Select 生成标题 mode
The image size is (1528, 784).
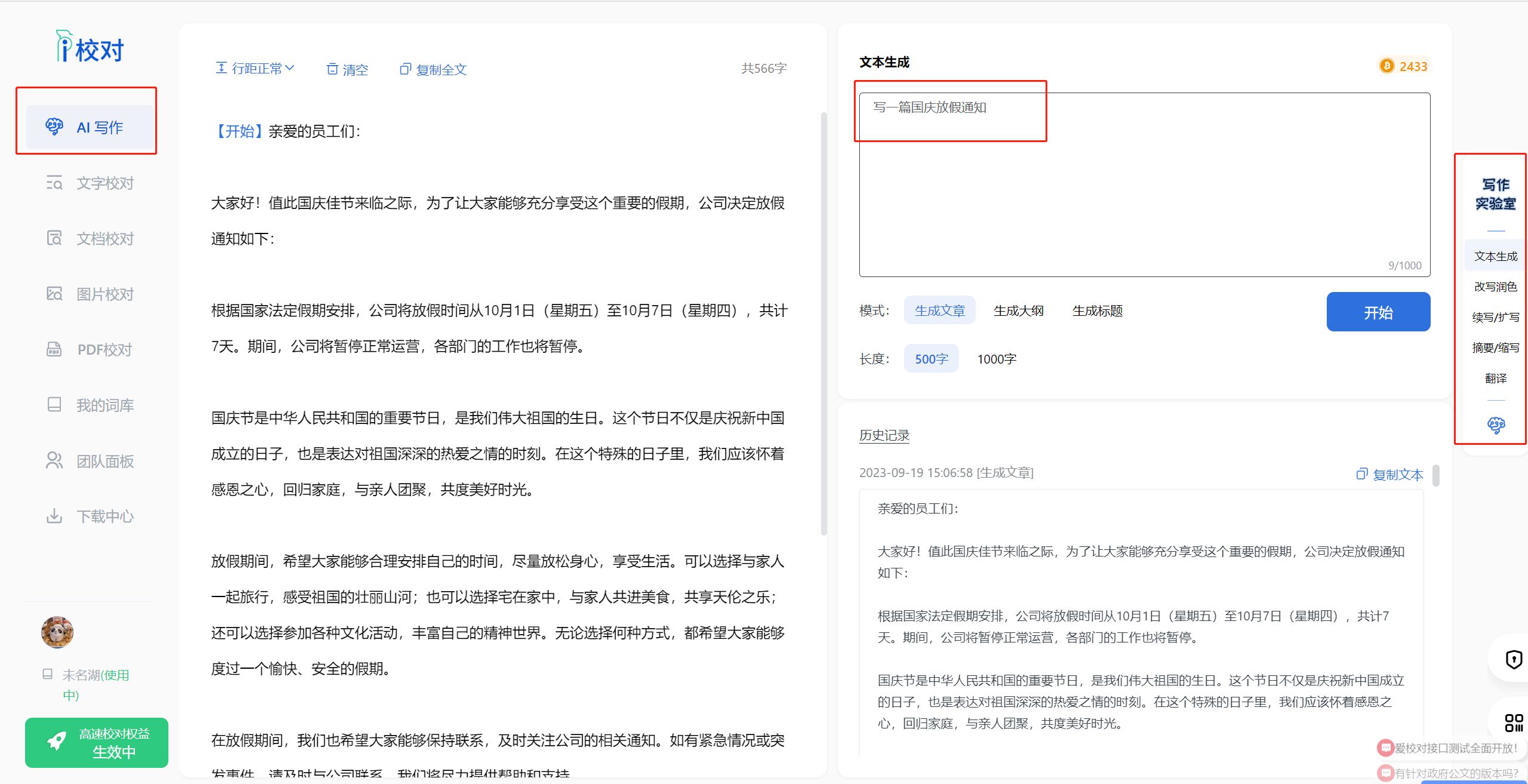(1097, 310)
